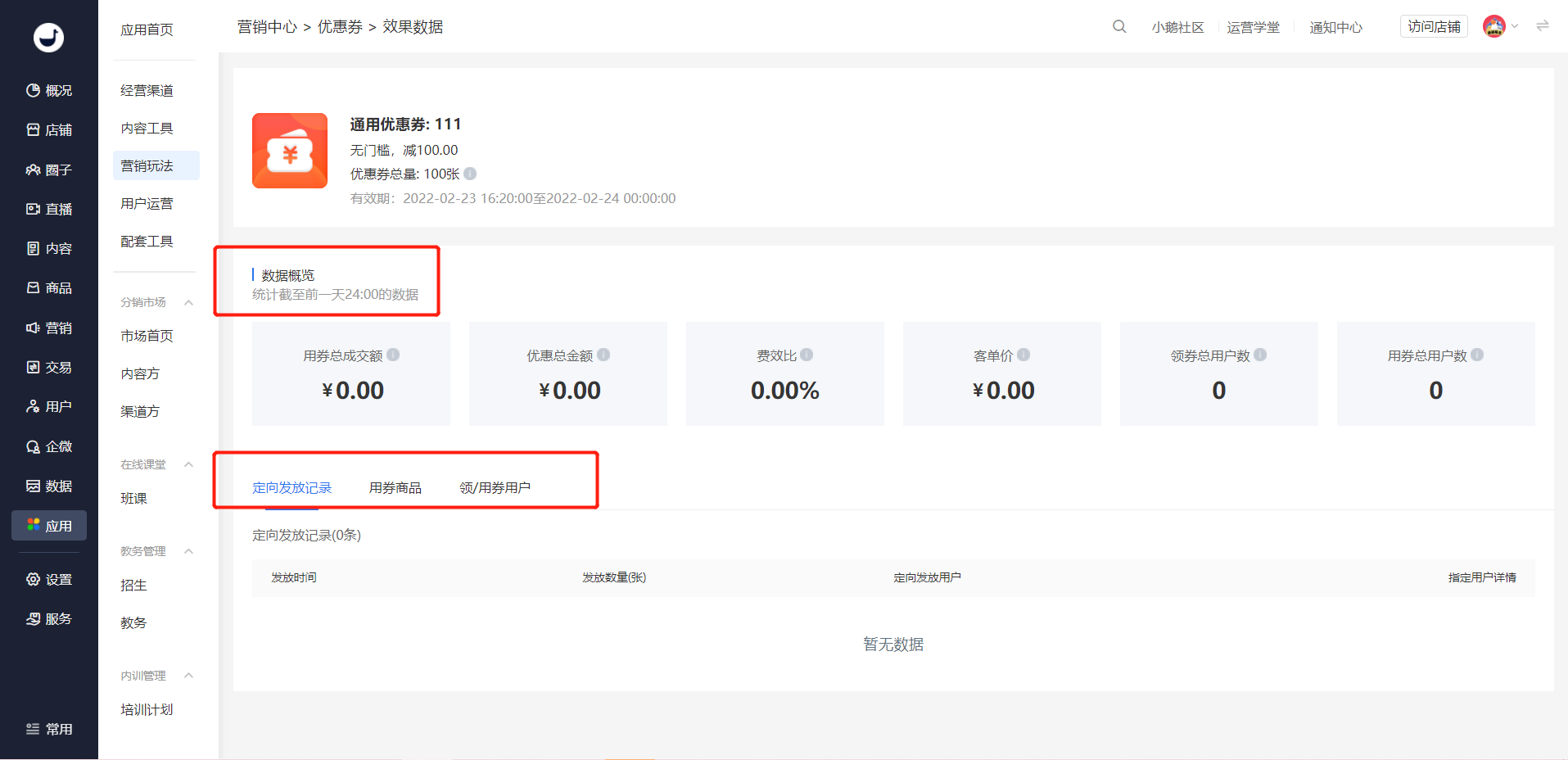
Task: Click the info icon next to 客单价
Action: click(1023, 355)
